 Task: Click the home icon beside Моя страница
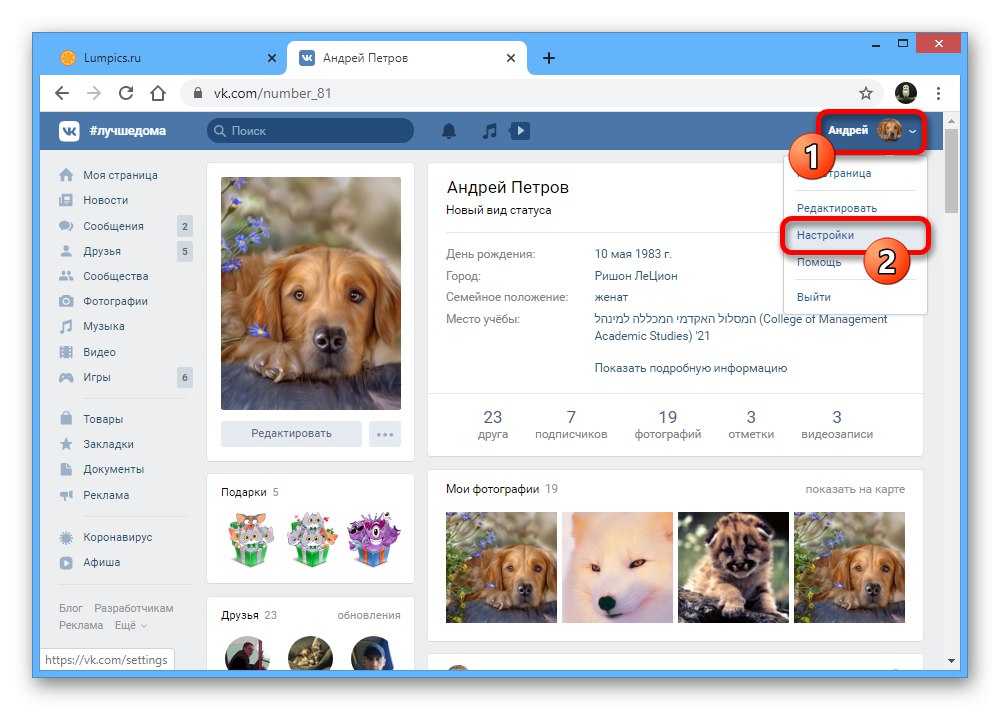(66, 175)
